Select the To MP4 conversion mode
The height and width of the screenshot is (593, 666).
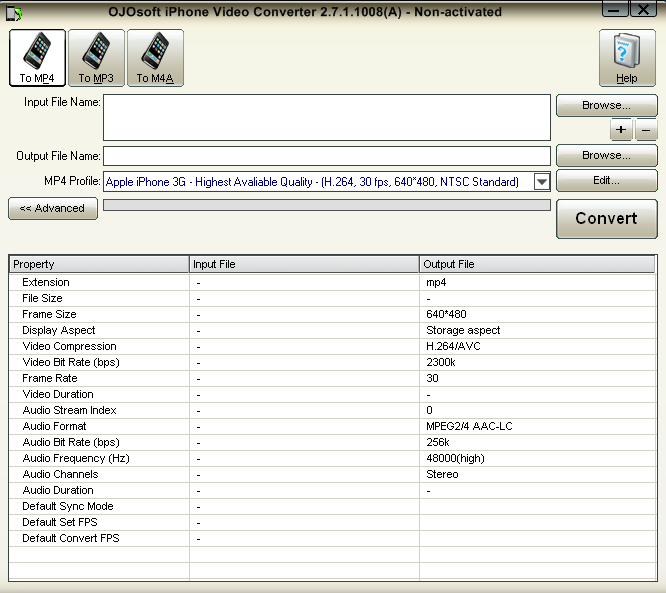coord(37,58)
